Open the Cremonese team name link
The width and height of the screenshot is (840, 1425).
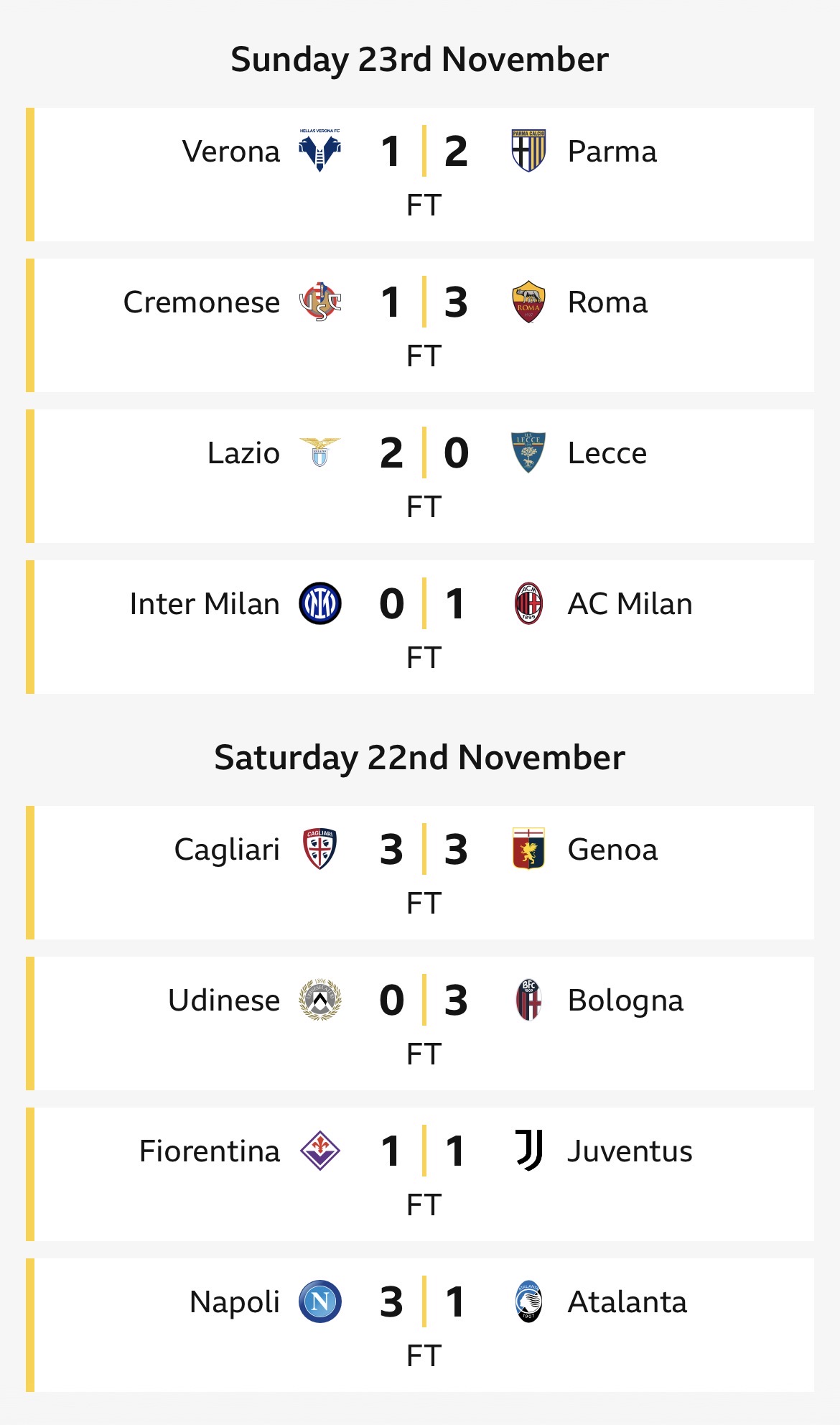[x=201, y=302]
